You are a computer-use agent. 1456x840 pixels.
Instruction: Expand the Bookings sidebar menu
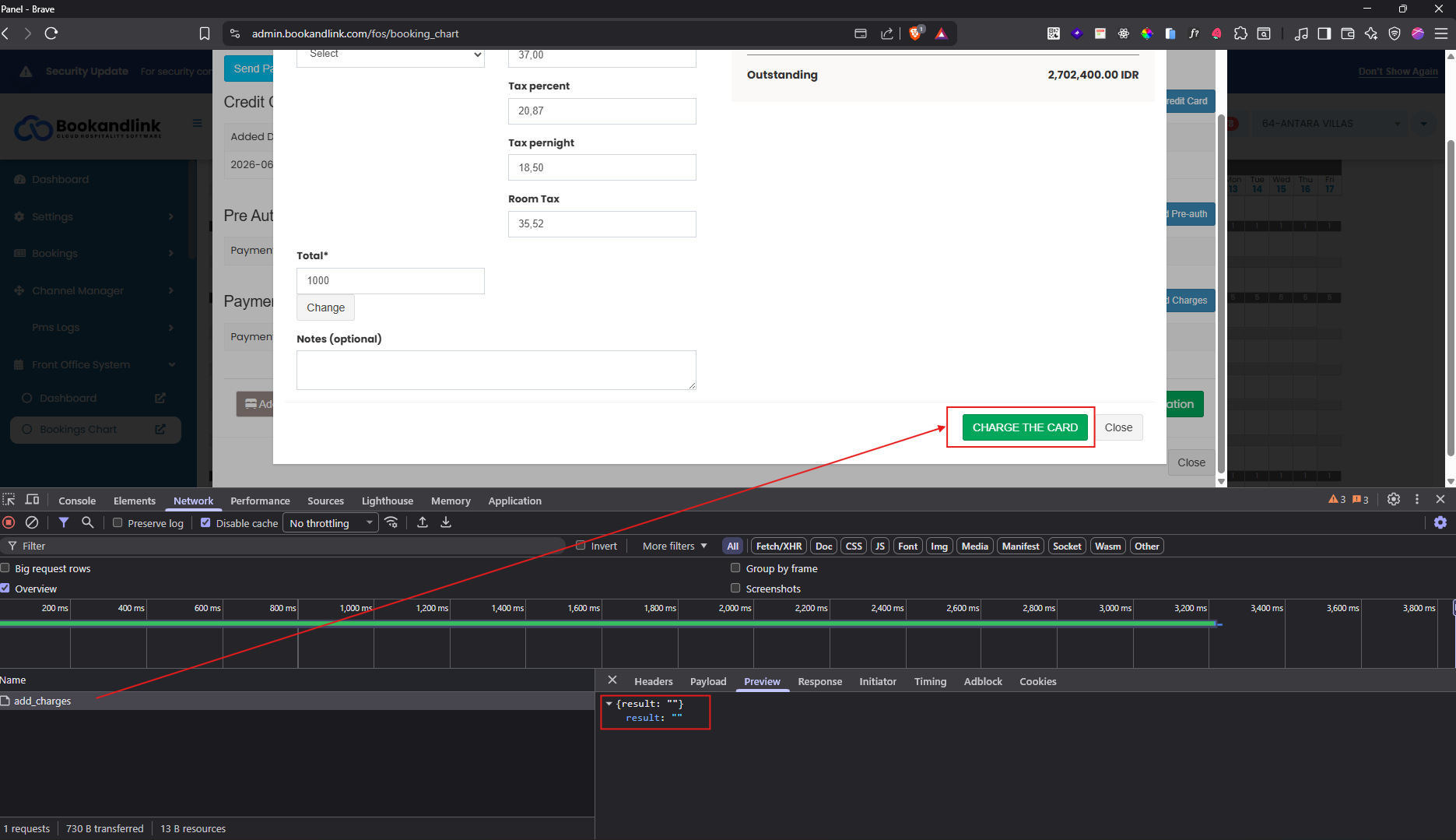[94, 253]
